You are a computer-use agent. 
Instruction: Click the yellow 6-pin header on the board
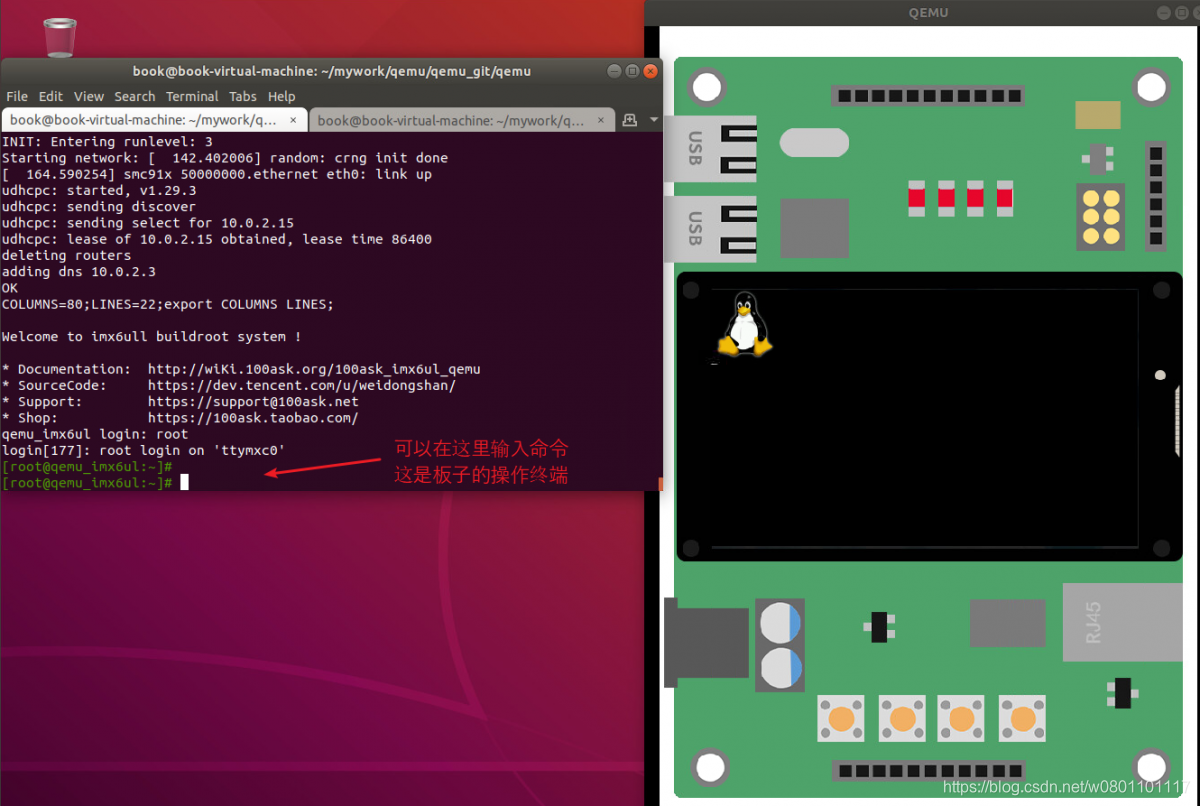pyautogui.click(x=1100, y=218)
